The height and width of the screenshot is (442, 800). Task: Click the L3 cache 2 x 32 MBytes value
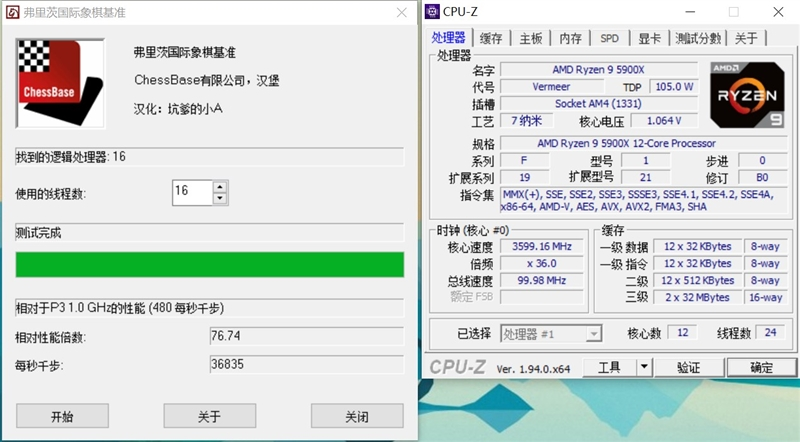(x=697, y=298)
